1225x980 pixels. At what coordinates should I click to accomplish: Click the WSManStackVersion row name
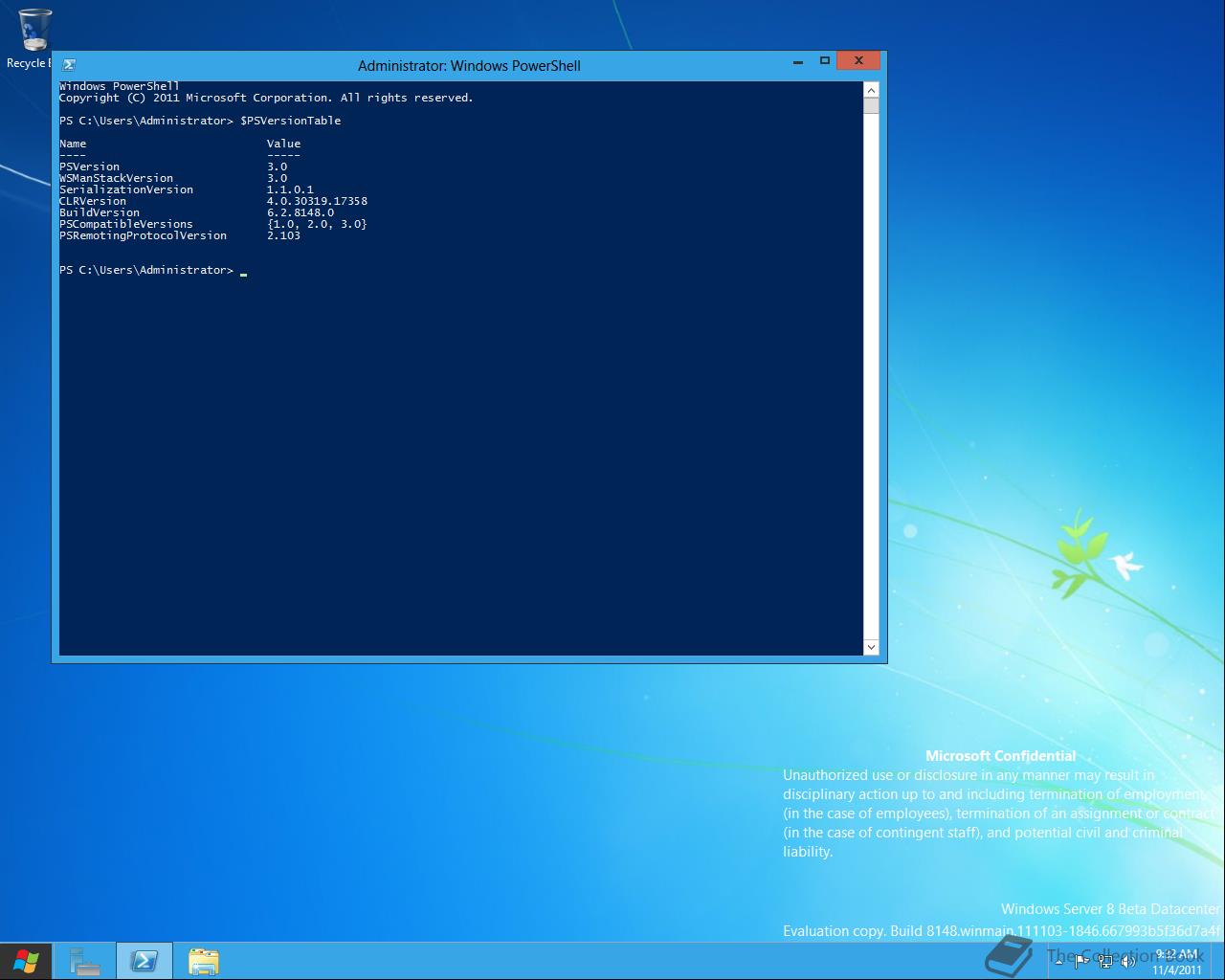pyautogui.click(x=116, y=178)
